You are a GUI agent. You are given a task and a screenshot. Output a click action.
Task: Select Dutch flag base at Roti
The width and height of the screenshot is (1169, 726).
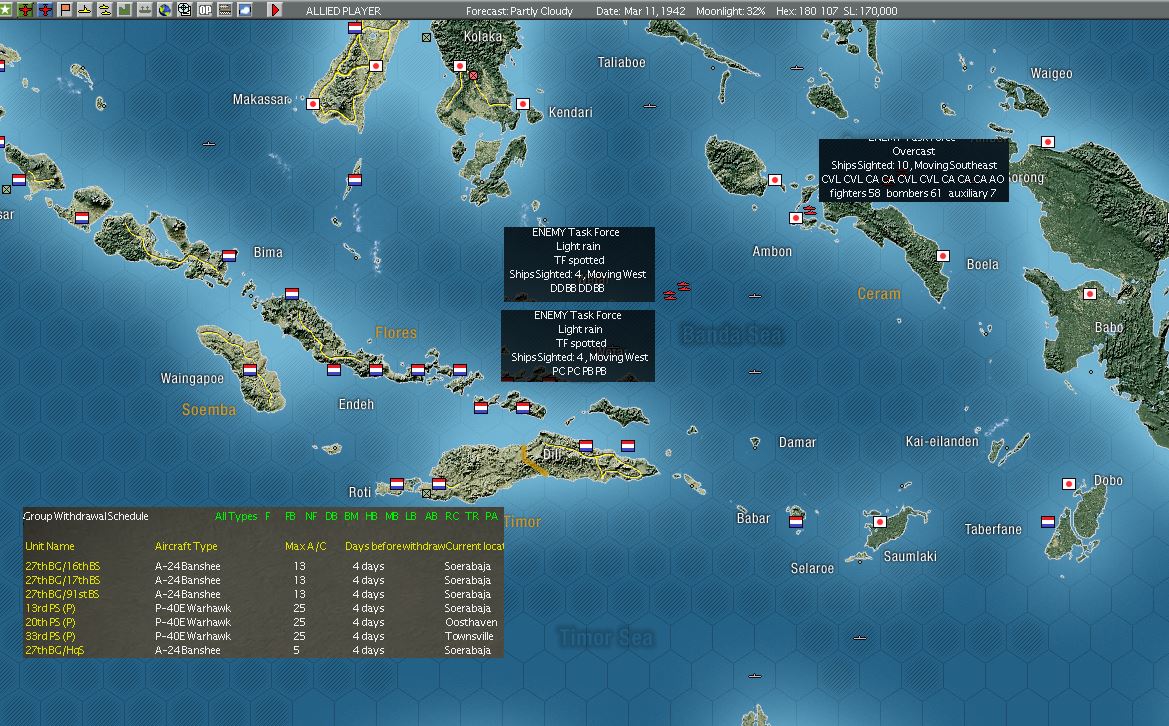397,484
